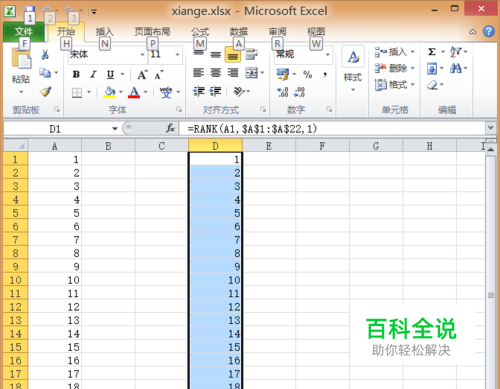Screen dimensions: 500x389
Task: Click the Find and Select binoculars icon
Action: pyautogui.click(x=456, y=68)
